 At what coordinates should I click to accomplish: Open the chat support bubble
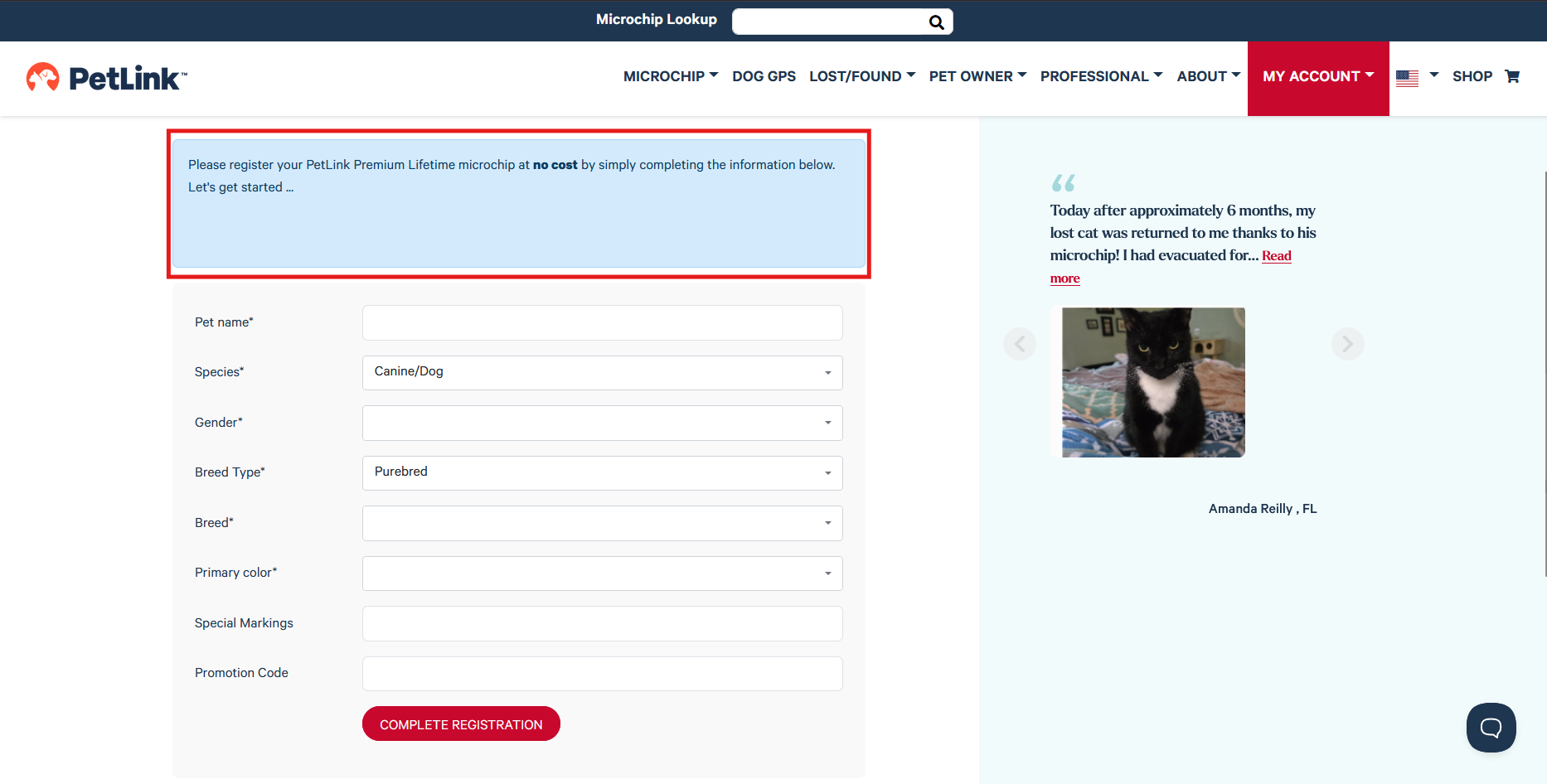point(1491,728)
